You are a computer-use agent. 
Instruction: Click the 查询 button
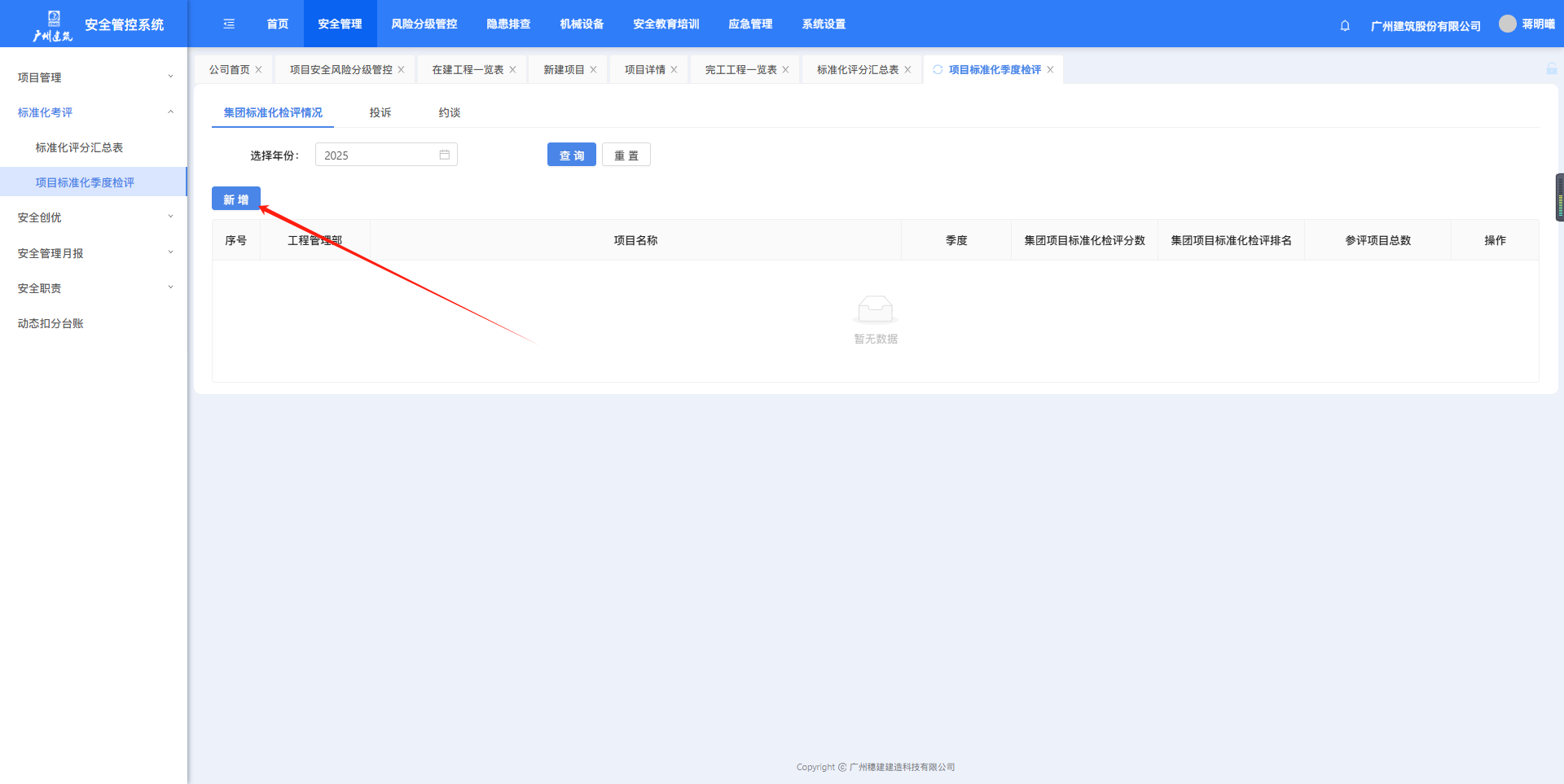coord(571,155)
